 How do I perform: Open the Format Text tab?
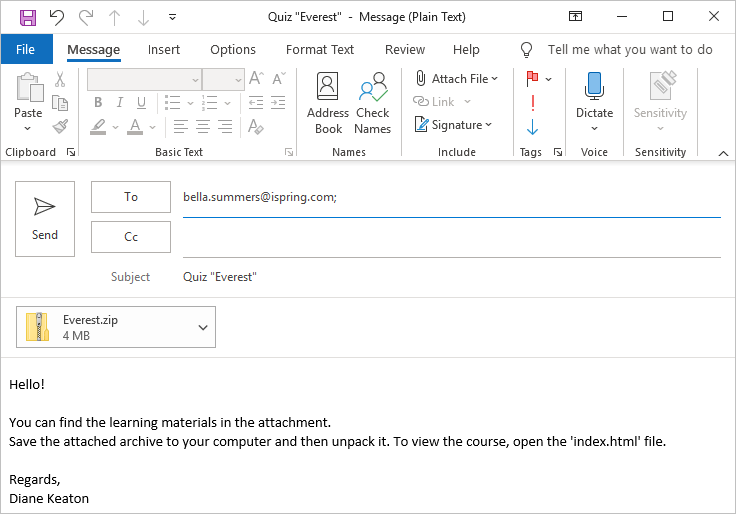coord(320,50)
